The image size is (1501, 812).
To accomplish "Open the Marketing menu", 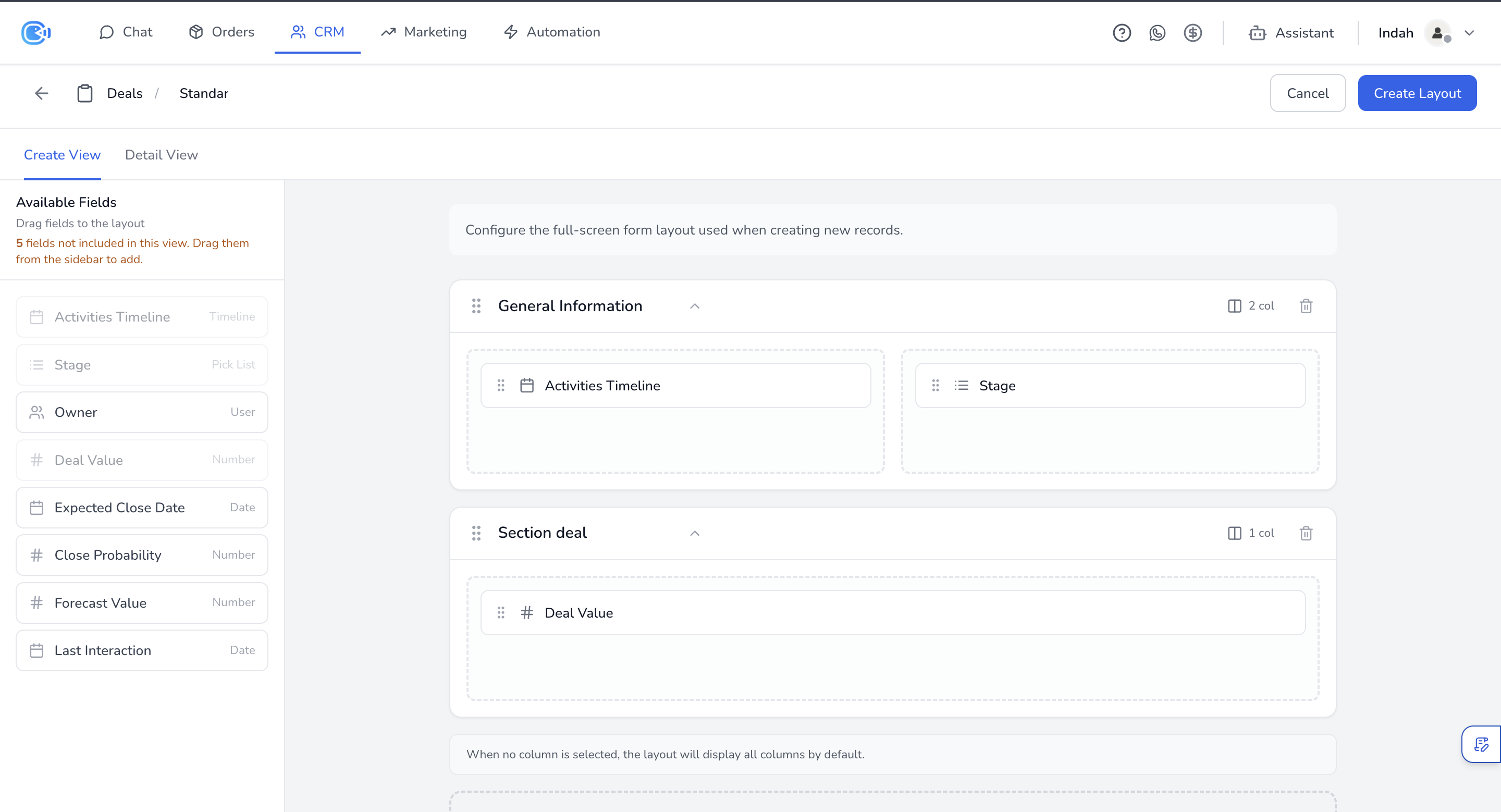I will 424,32.
